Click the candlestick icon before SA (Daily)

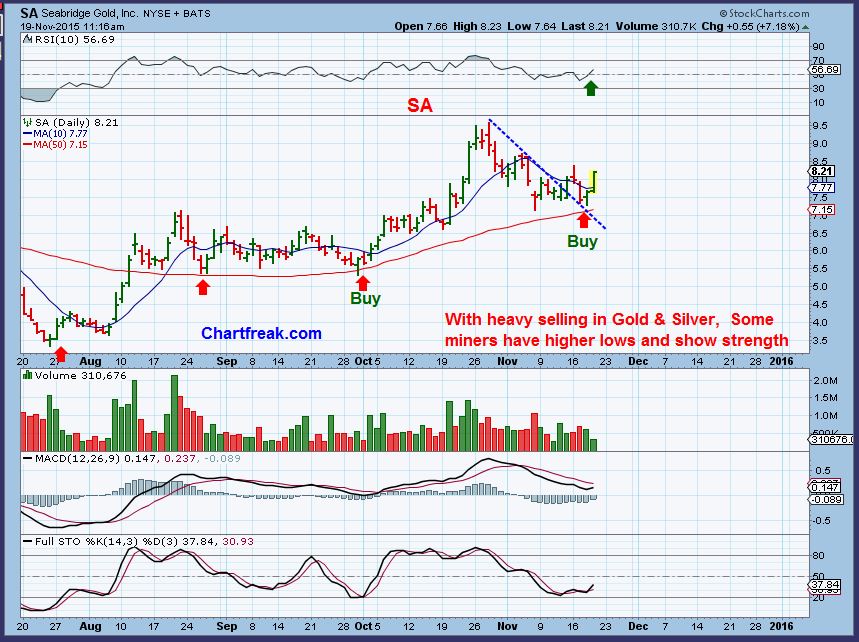pyautogui.click(x=27, y=123)
